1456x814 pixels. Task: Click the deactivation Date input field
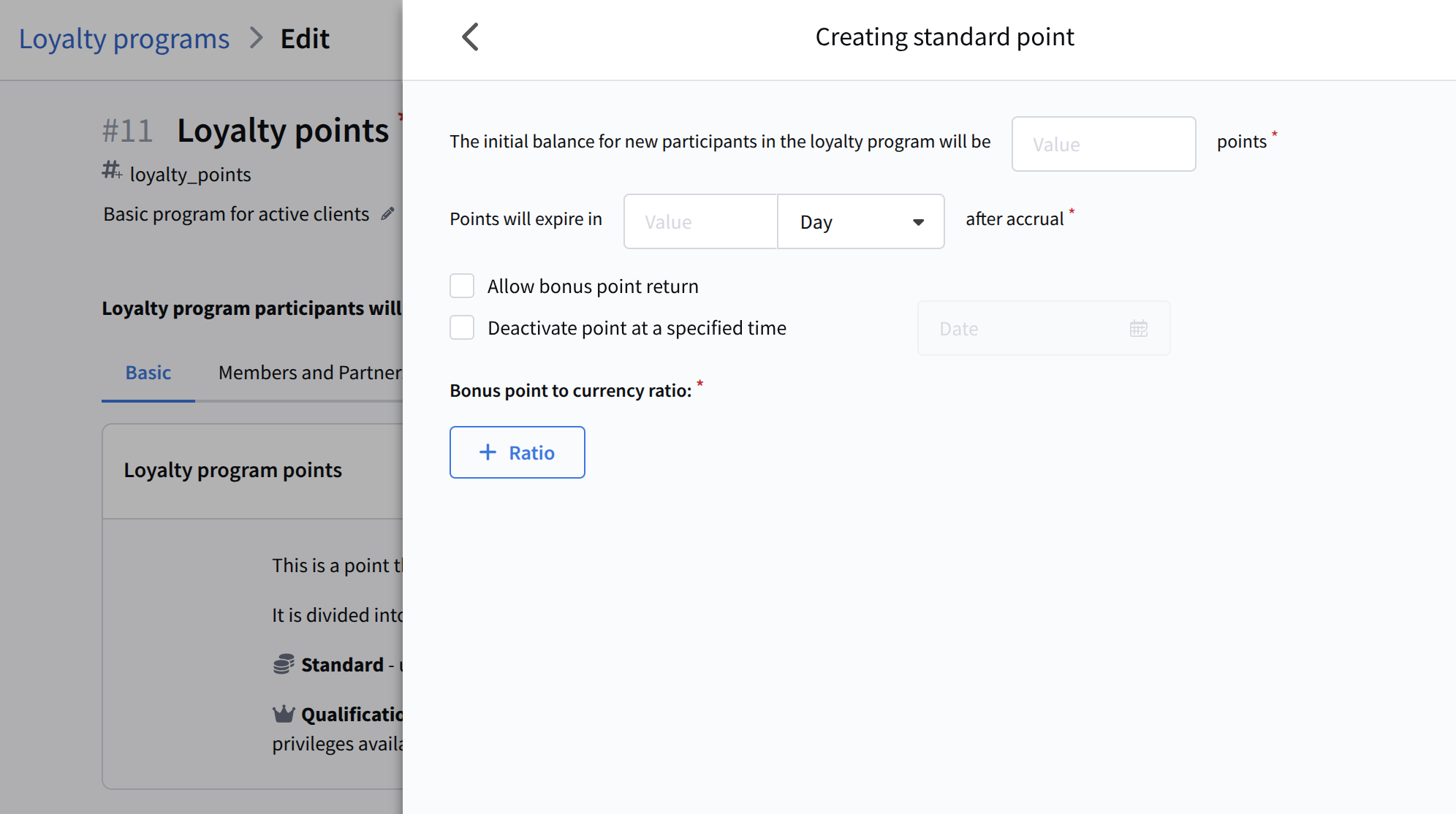click(1023, 329)
